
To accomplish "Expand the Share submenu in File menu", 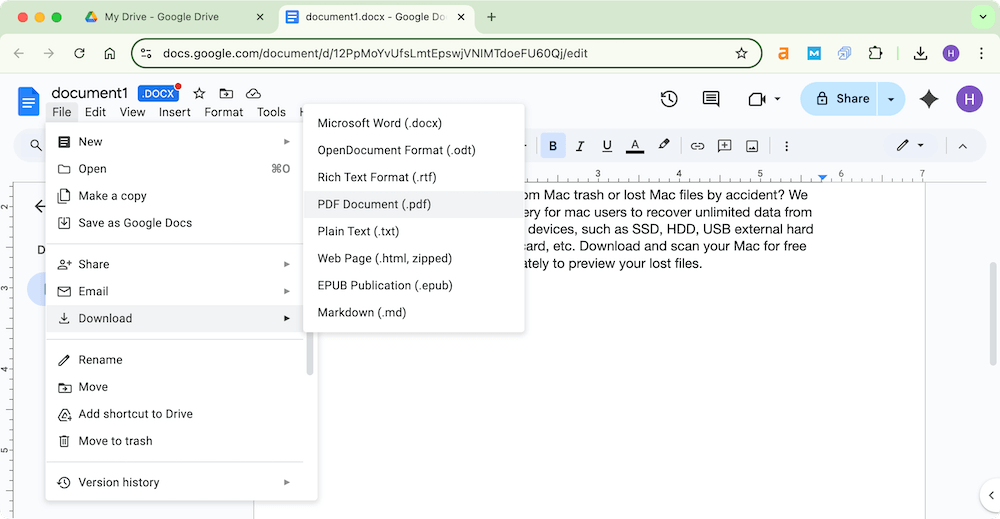I will (x=287, y=264).
